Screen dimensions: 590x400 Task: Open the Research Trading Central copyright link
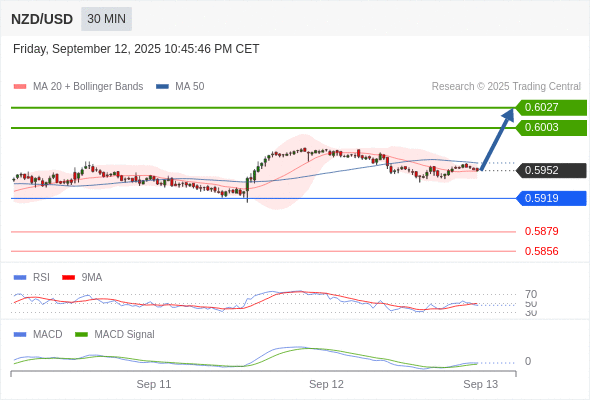pos(506,87)
